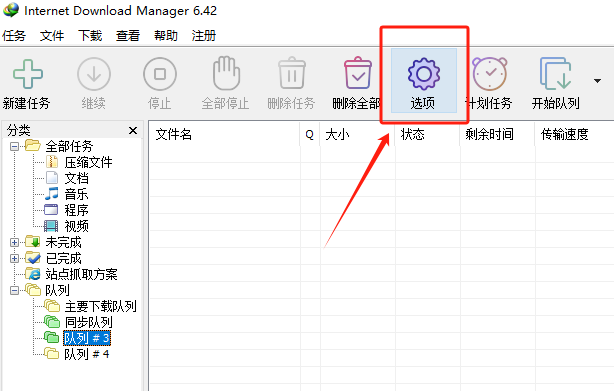Collapse the 全部任务 tree node
Image resolution: width=614 pixels, height=391 pixels.
pos(14,147)
